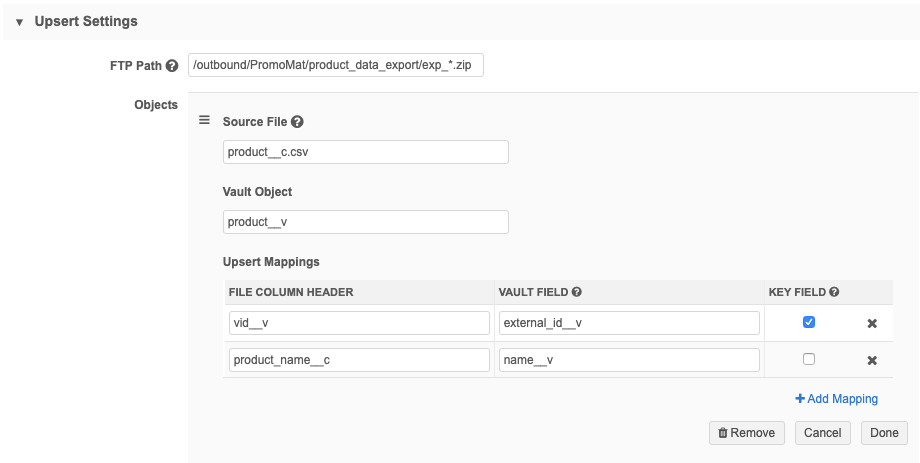Enable key field for name__v mapping
The image size is (920, 463).
(809, 359)
